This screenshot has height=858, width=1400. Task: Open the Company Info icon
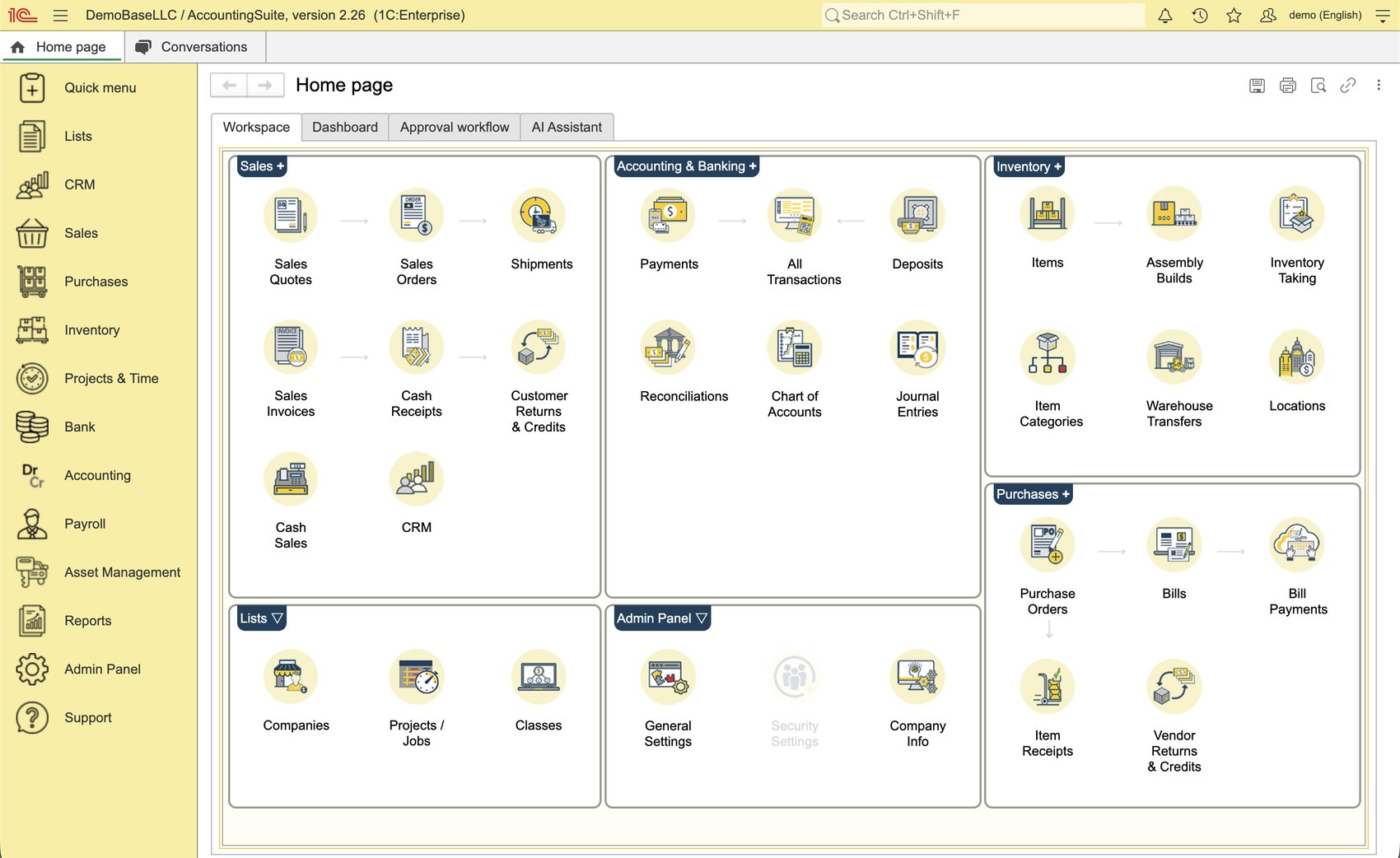(917, 677)
